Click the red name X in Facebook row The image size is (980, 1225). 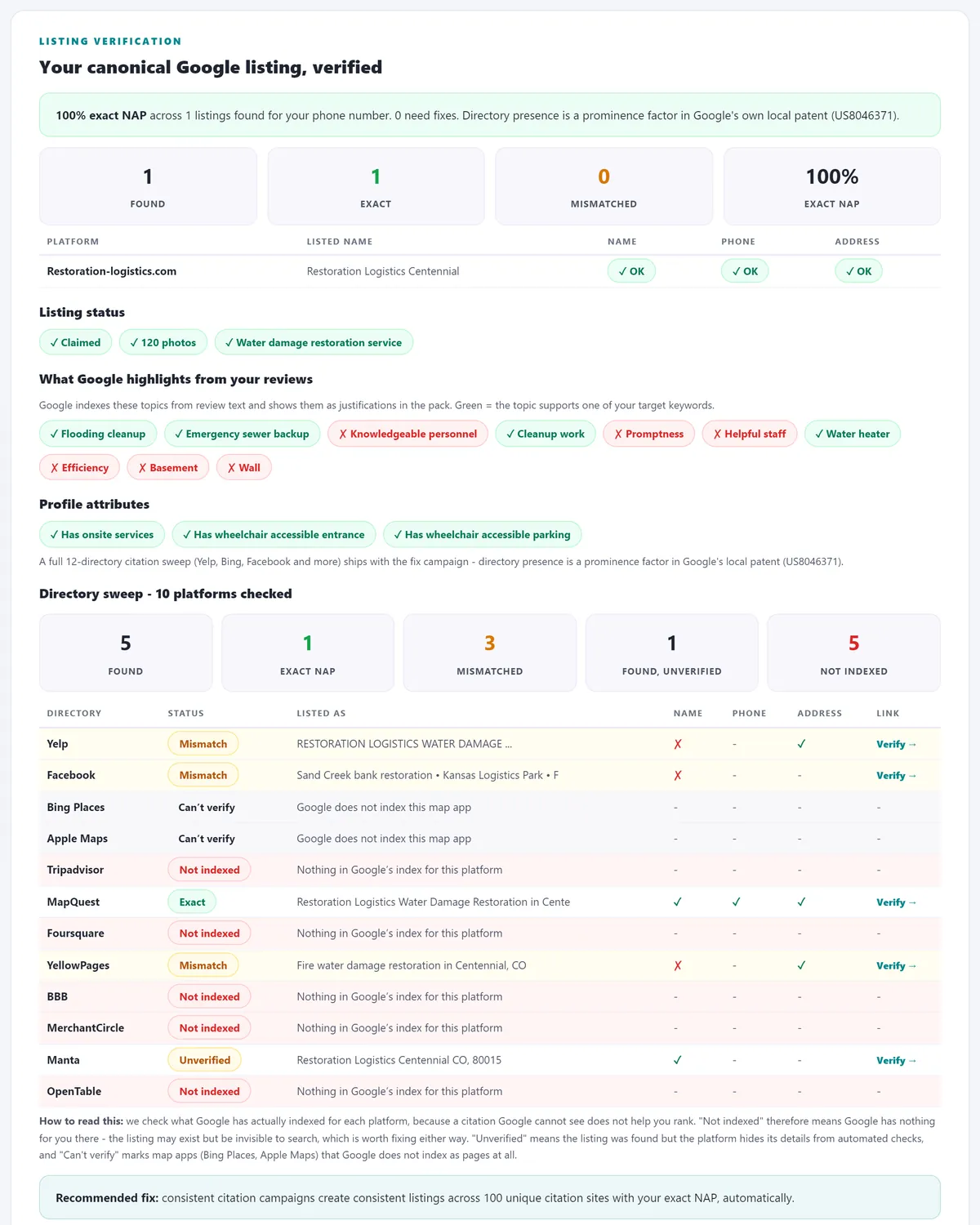pyautogui.click(x=678, y=775)
